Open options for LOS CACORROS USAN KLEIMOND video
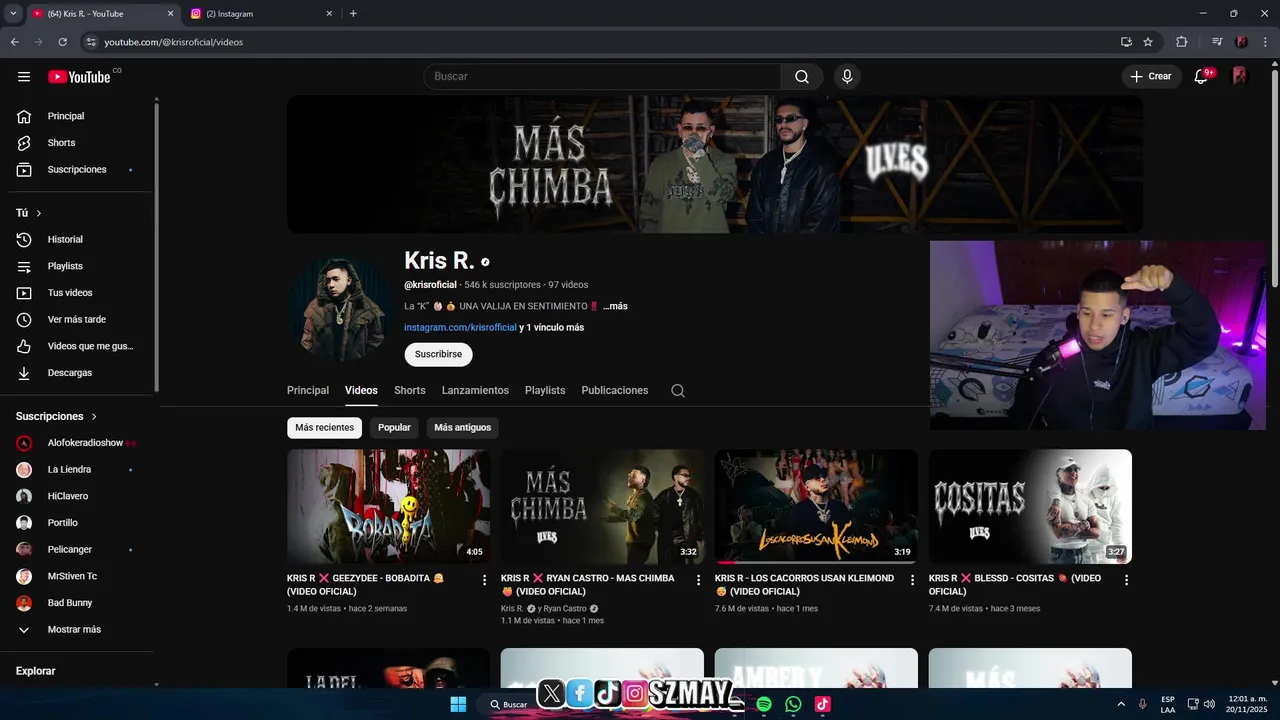Screen dimensions: 1280x720 912,580
